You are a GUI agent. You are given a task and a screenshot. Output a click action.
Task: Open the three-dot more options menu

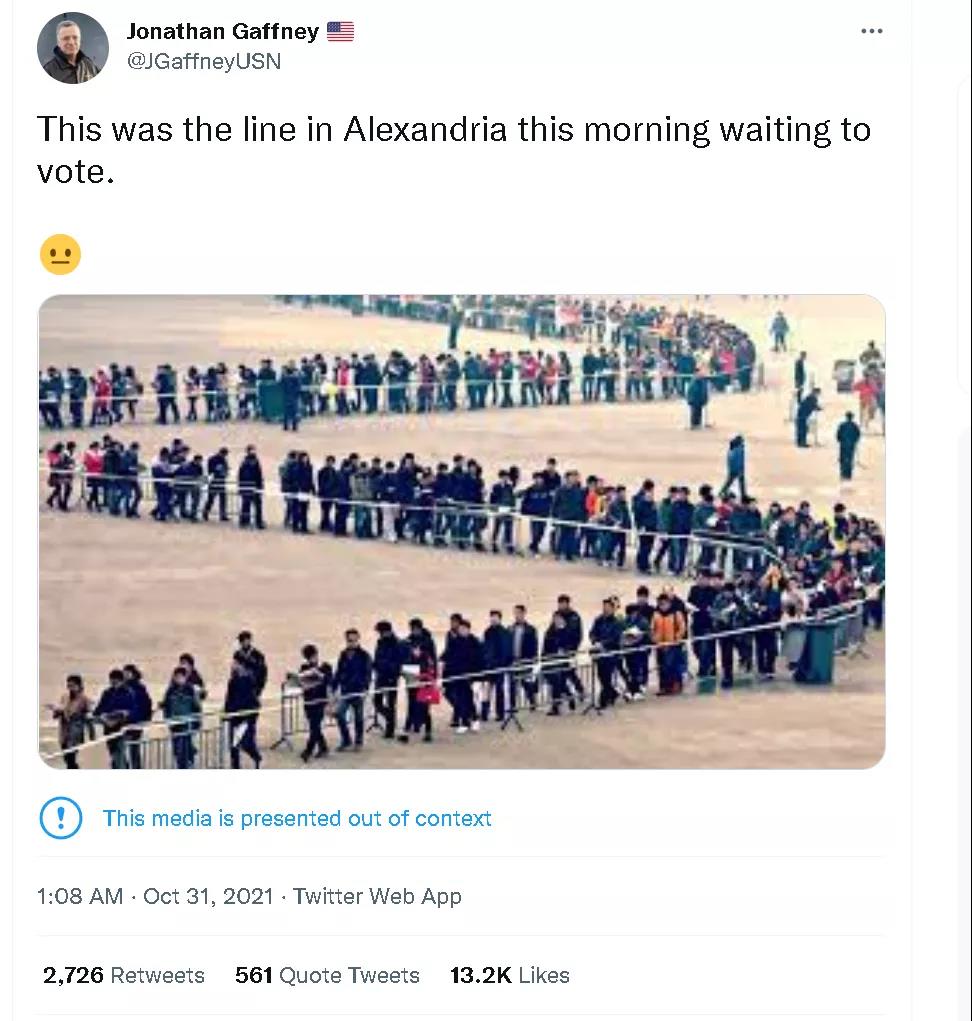pos(871,31)
